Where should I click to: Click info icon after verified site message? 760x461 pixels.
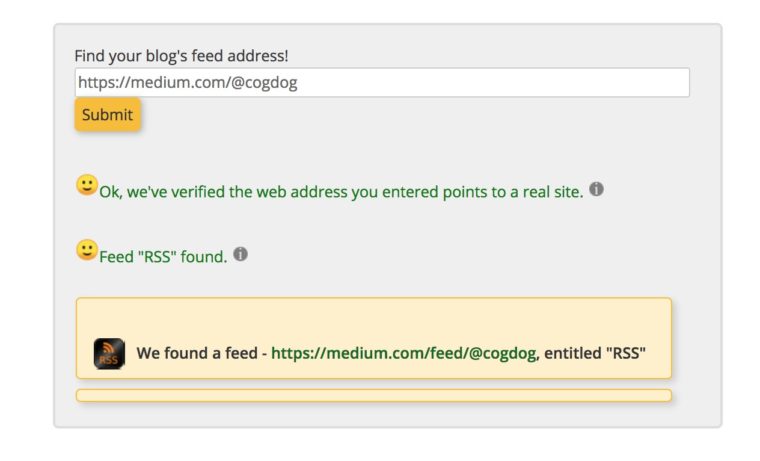tap(596, 189)
